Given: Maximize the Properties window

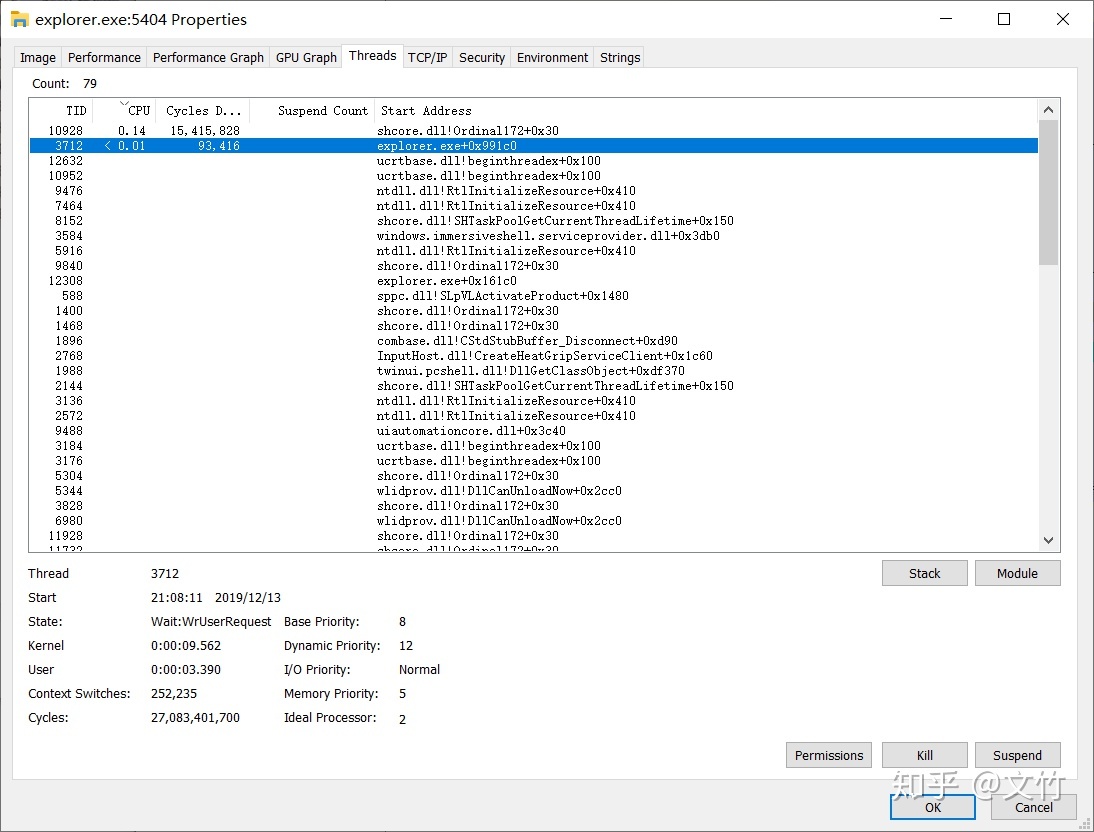Looking at the screenshot, I should [1004, 19].
